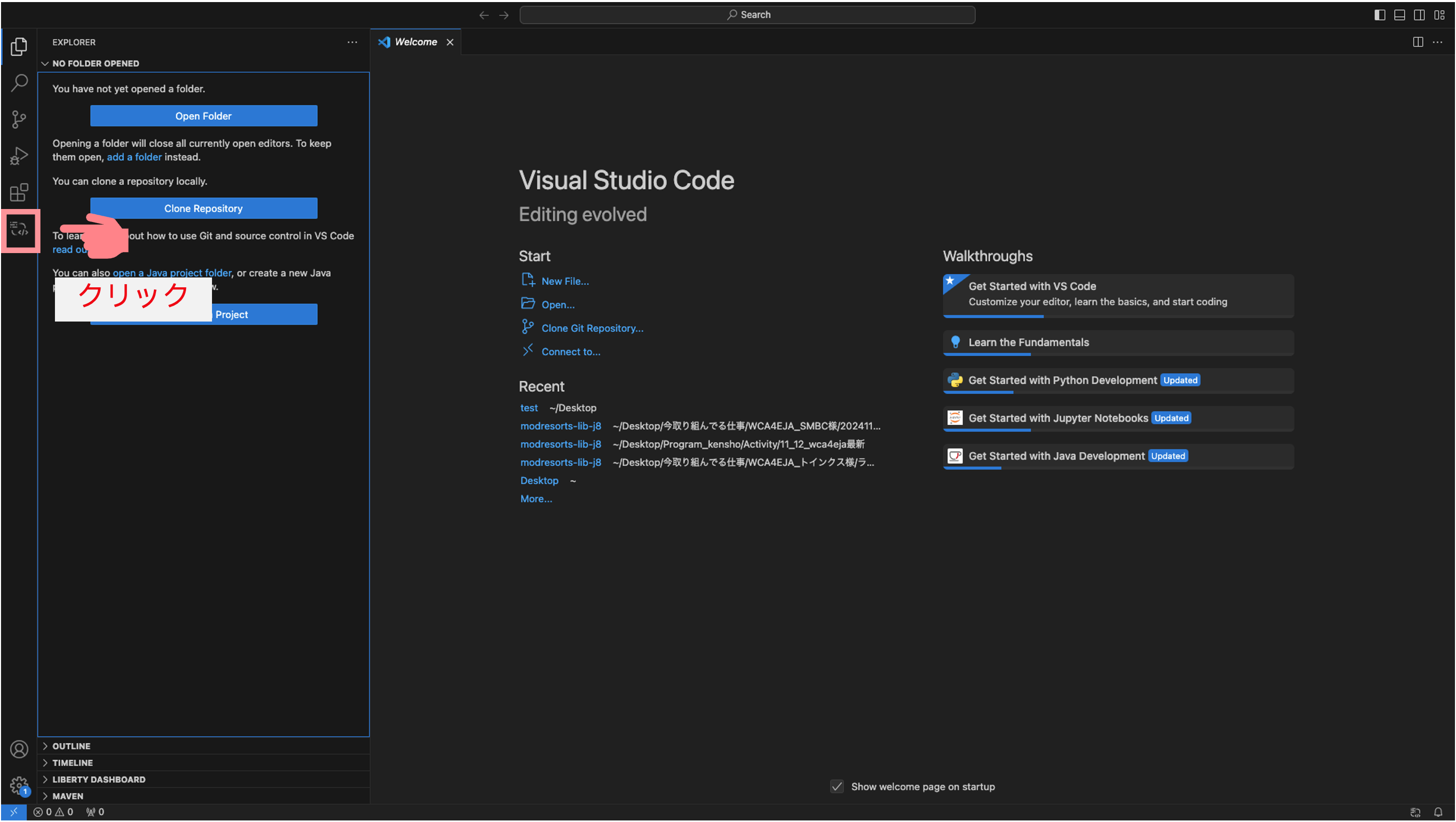
Task: Expand the OUTLINE section
Action: tap(71, 746)
